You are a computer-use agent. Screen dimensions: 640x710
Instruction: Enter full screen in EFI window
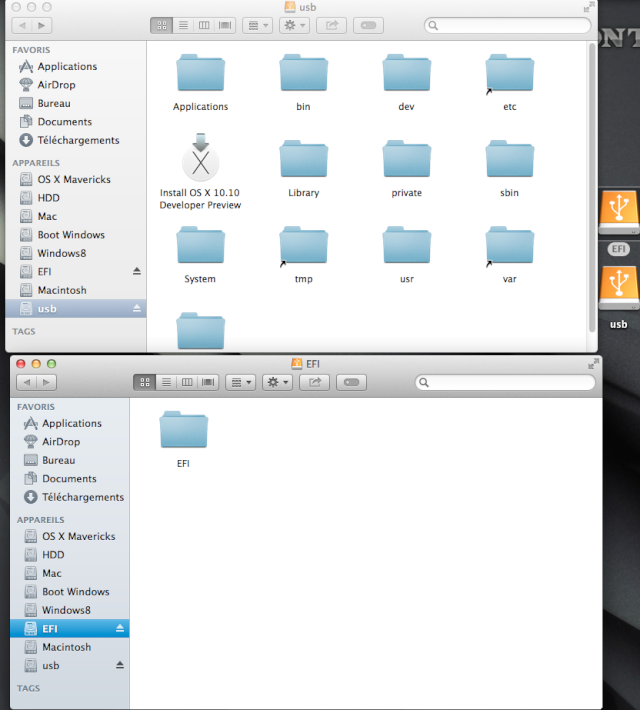tap(593, 363)
